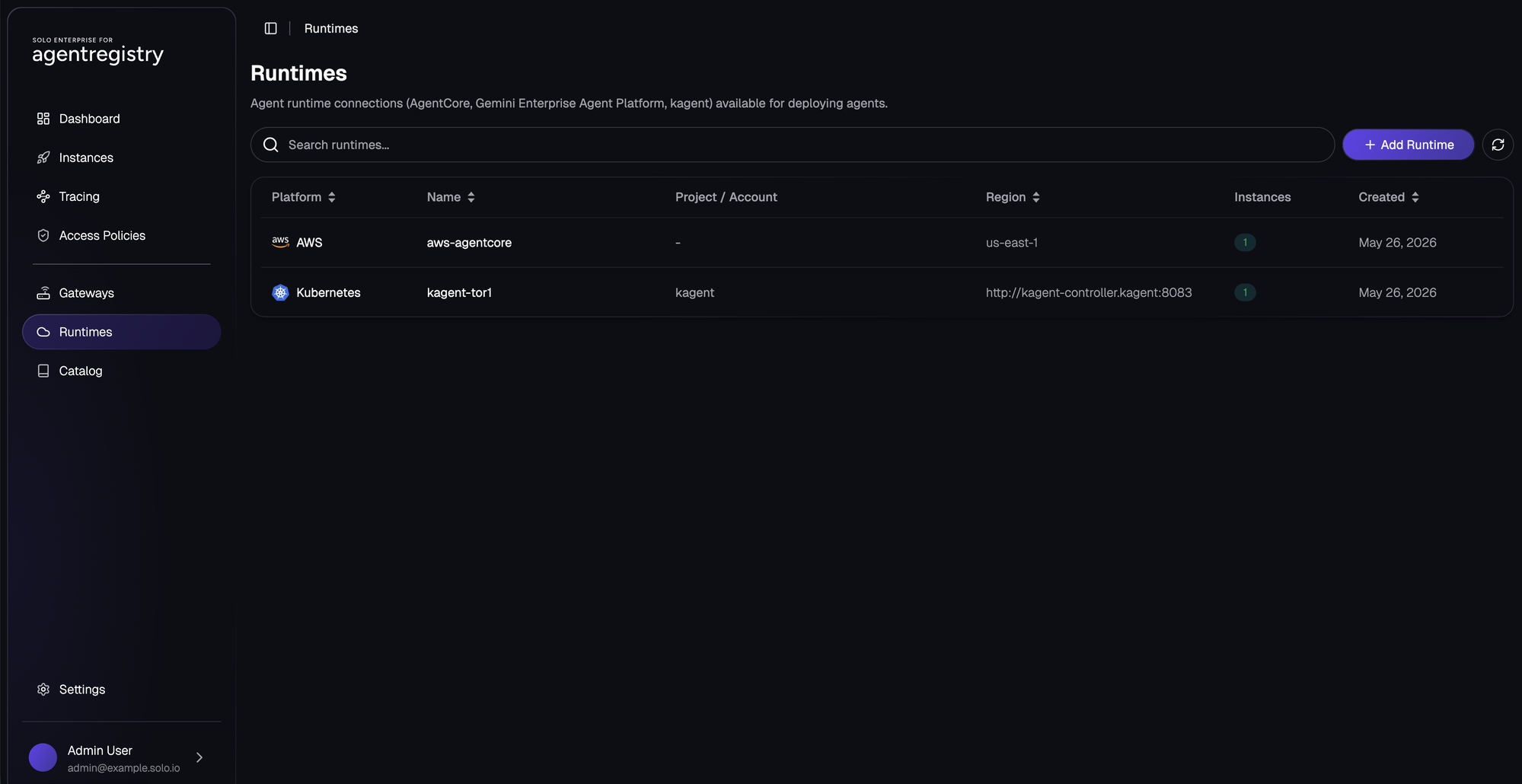Click the Instances column header
The height and width of the screenshot is (784, 1522).
1262,197
